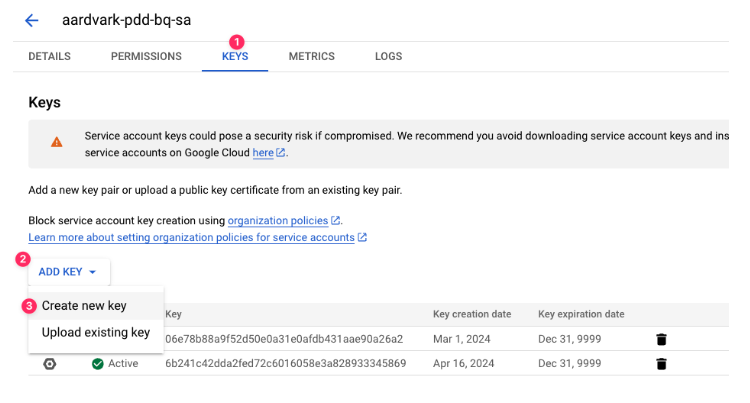Click external link icon beside organization policies
Screen dimensions: 750x403
point(336,220)
